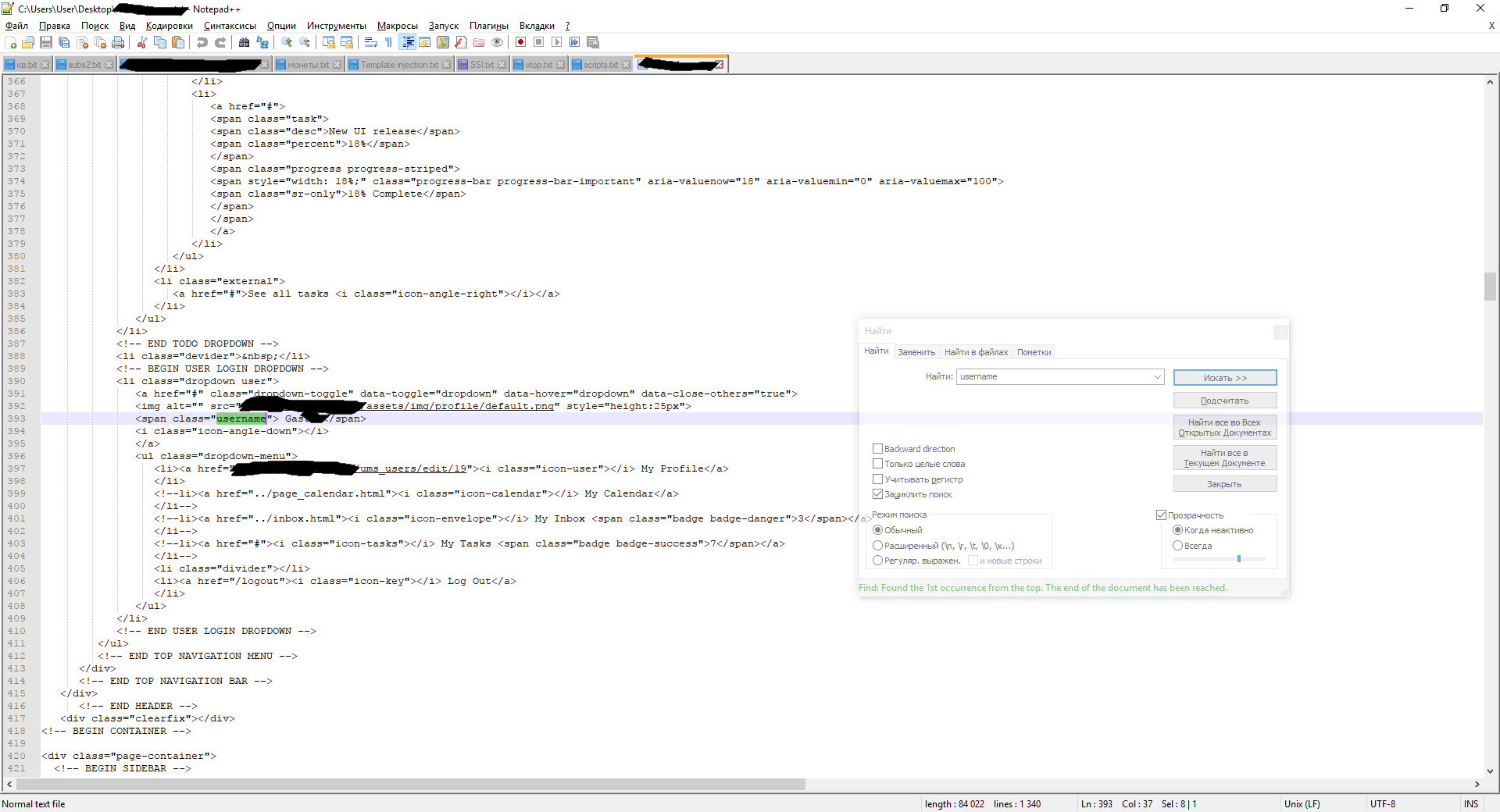Zoom in using the toolbar magnifier
The width and height of the screenshot is (1500, 812).
(287, 42)
